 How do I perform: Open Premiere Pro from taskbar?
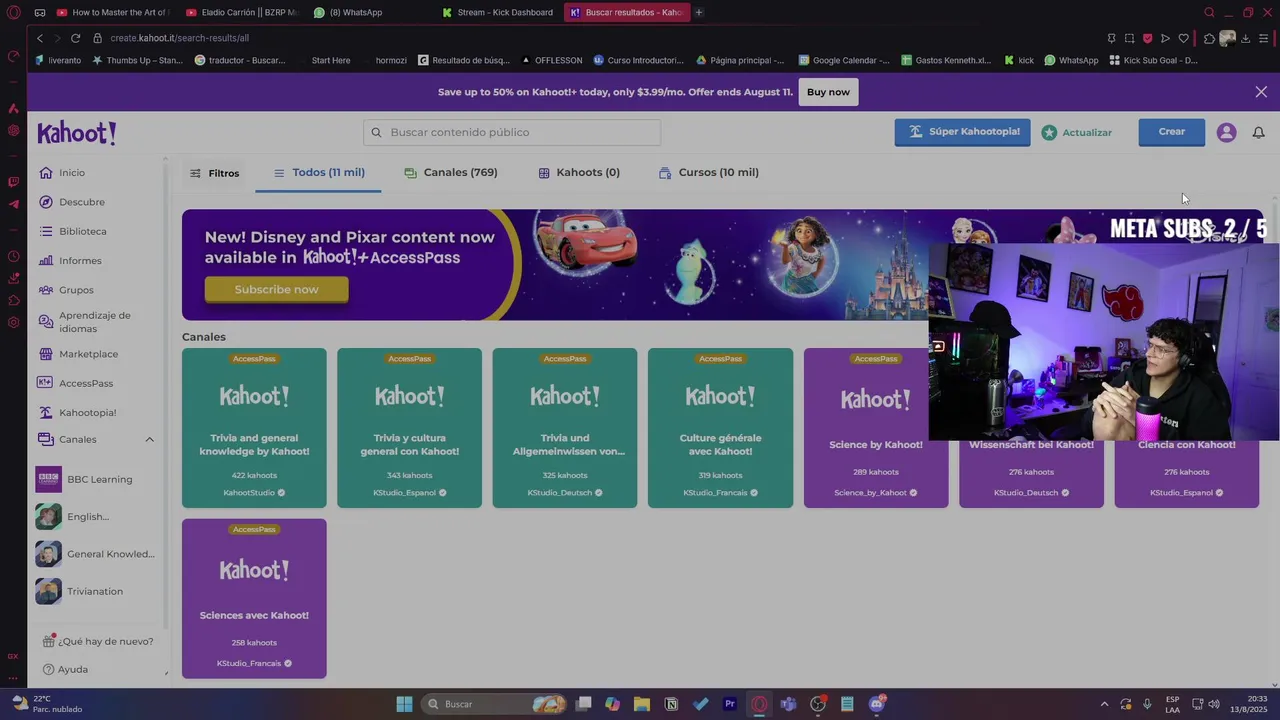[730, 704]
